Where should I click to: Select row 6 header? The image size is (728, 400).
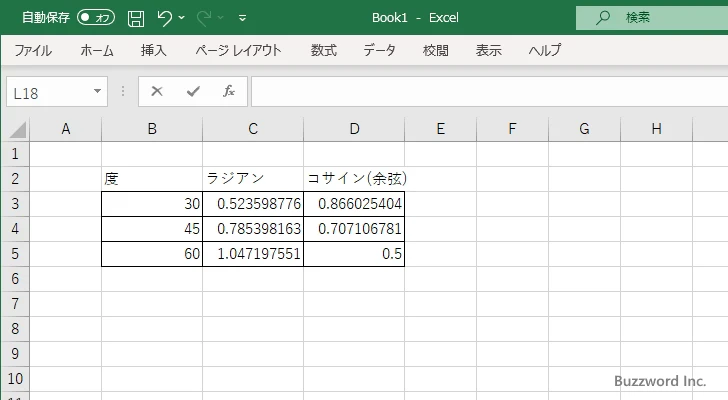(15, 279)
